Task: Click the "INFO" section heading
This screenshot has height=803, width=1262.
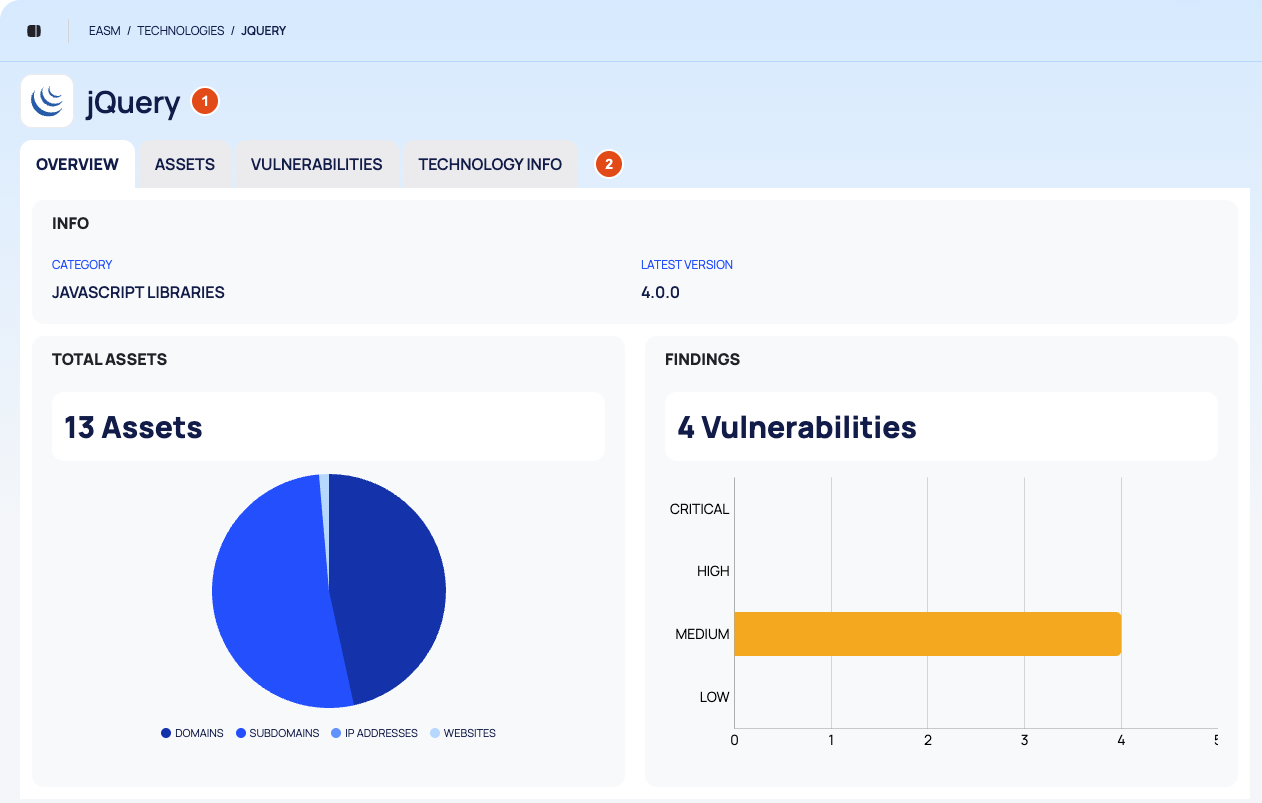Action: pos(70,224)
